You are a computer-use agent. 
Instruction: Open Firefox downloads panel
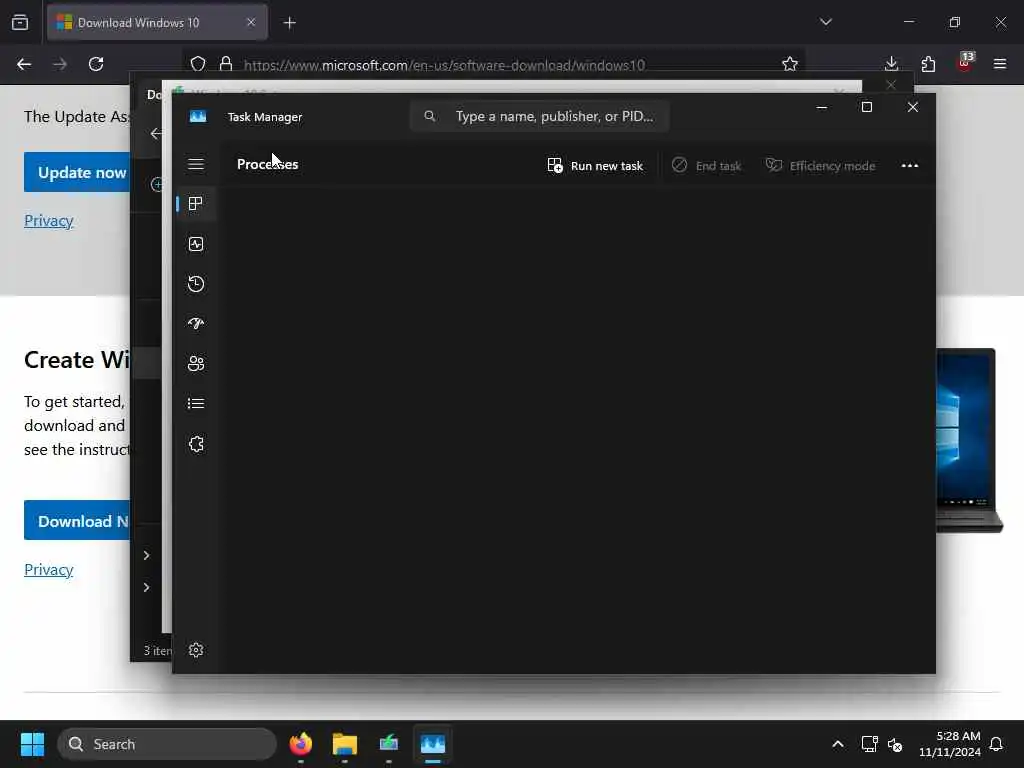[891, 64]
